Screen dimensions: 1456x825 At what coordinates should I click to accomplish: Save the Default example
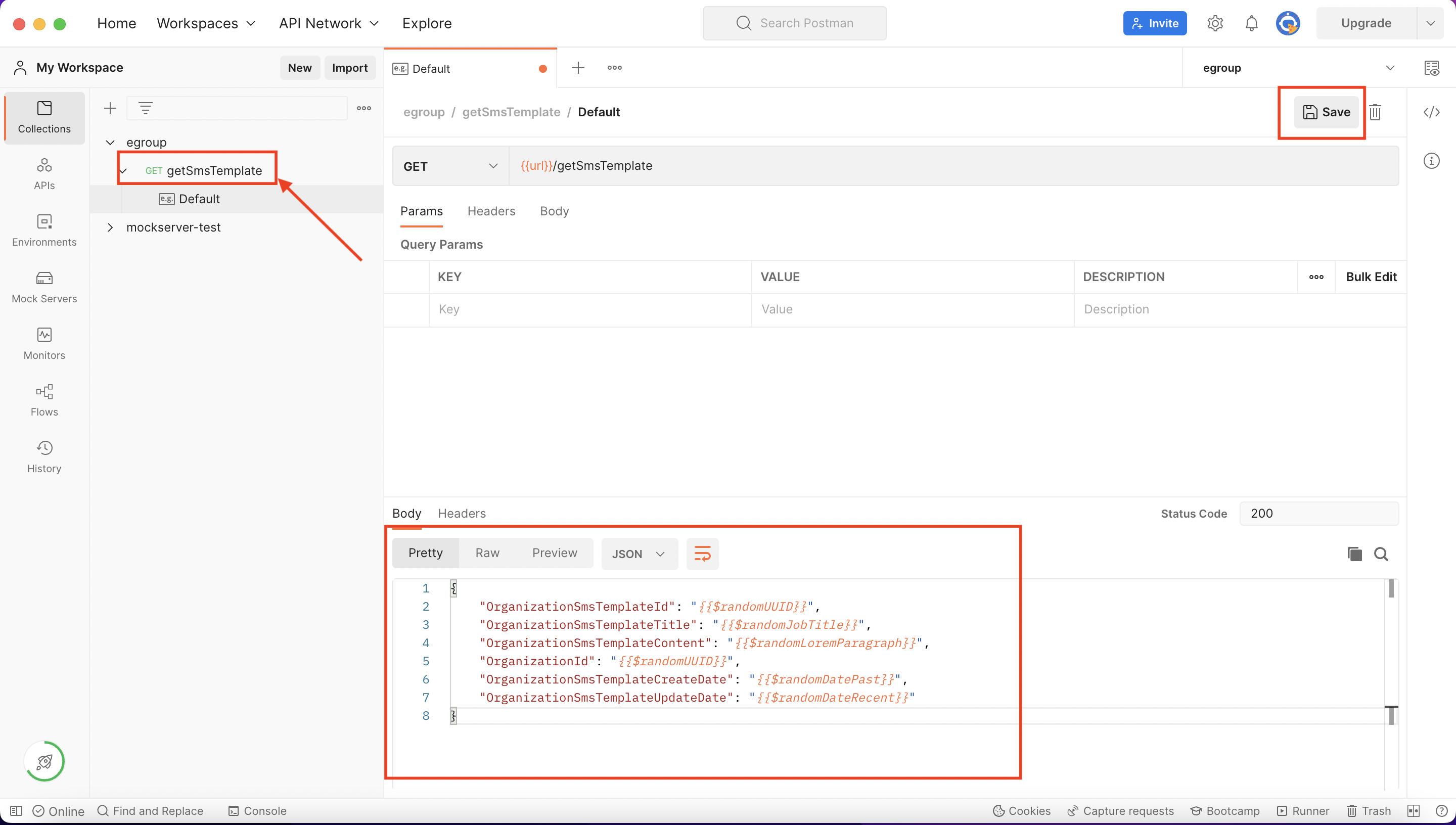(1327, 112)
